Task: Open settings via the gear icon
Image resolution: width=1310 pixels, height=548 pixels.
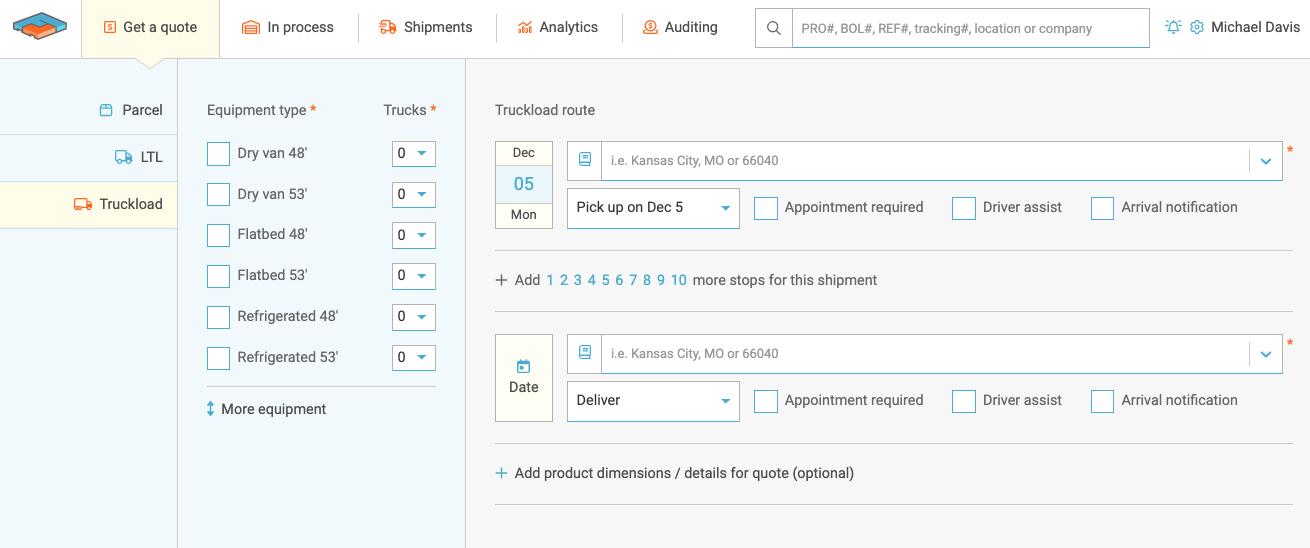Action: coord(1197,27)
